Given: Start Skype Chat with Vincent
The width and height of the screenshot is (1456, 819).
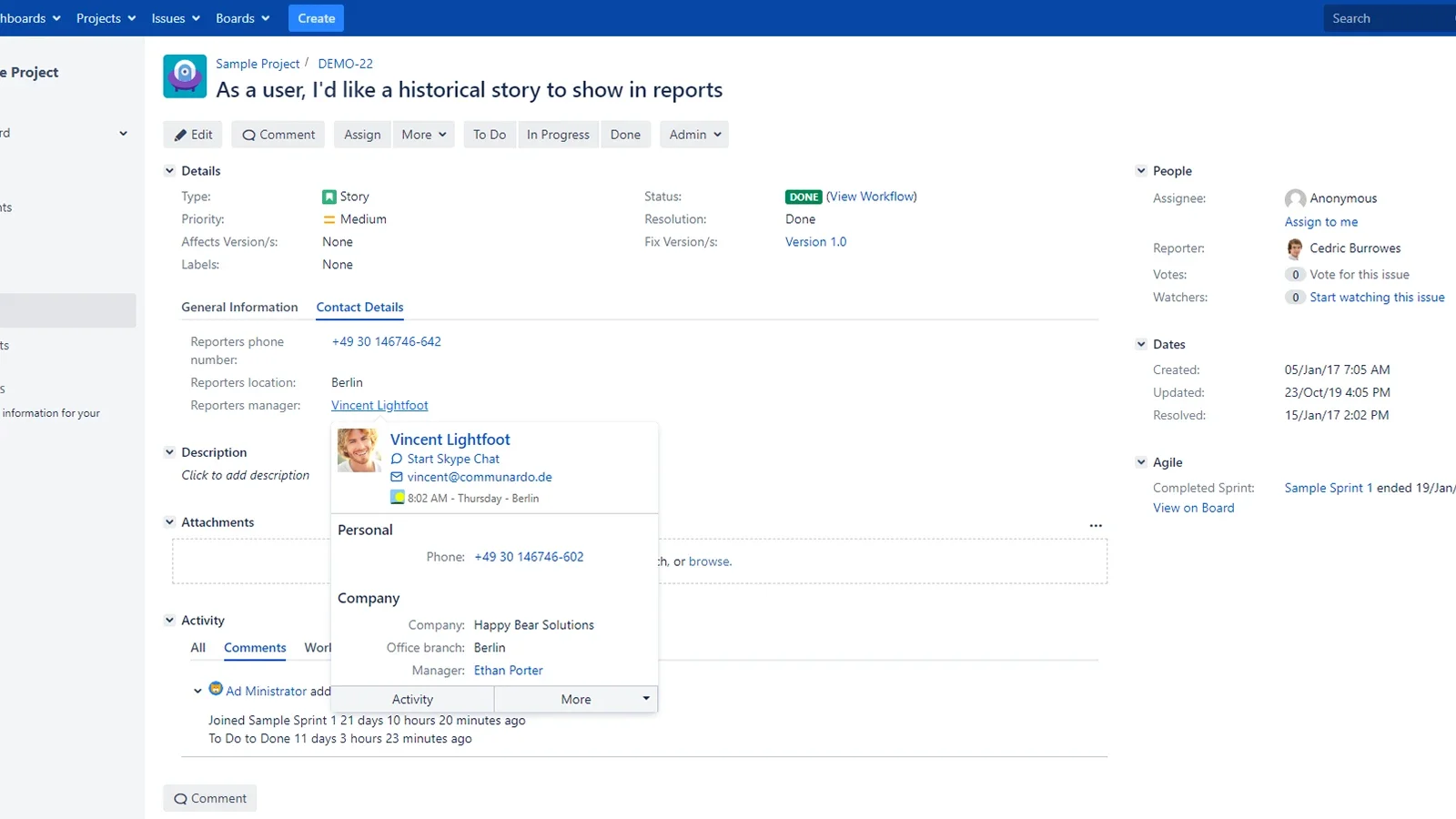Looking at the screenshot, I should coord(453,459).
